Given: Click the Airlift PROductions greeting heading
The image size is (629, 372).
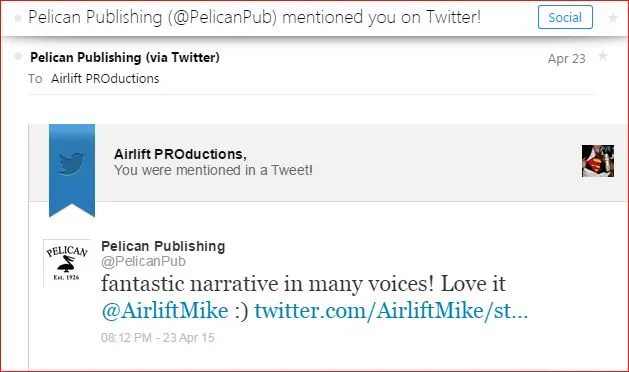Looking at the screenshot, I should click(180, 154).
